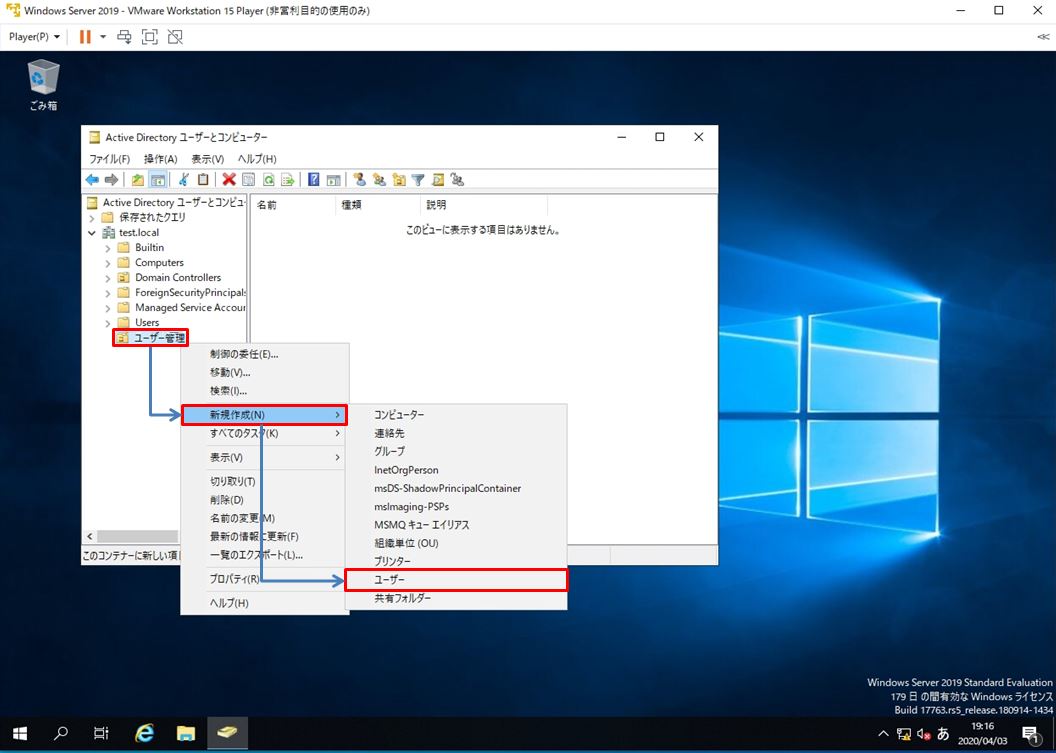The width and height of the screenshot is (1056, 753).
Task: Collapse the test.local domain node
Action: (92, 233)
